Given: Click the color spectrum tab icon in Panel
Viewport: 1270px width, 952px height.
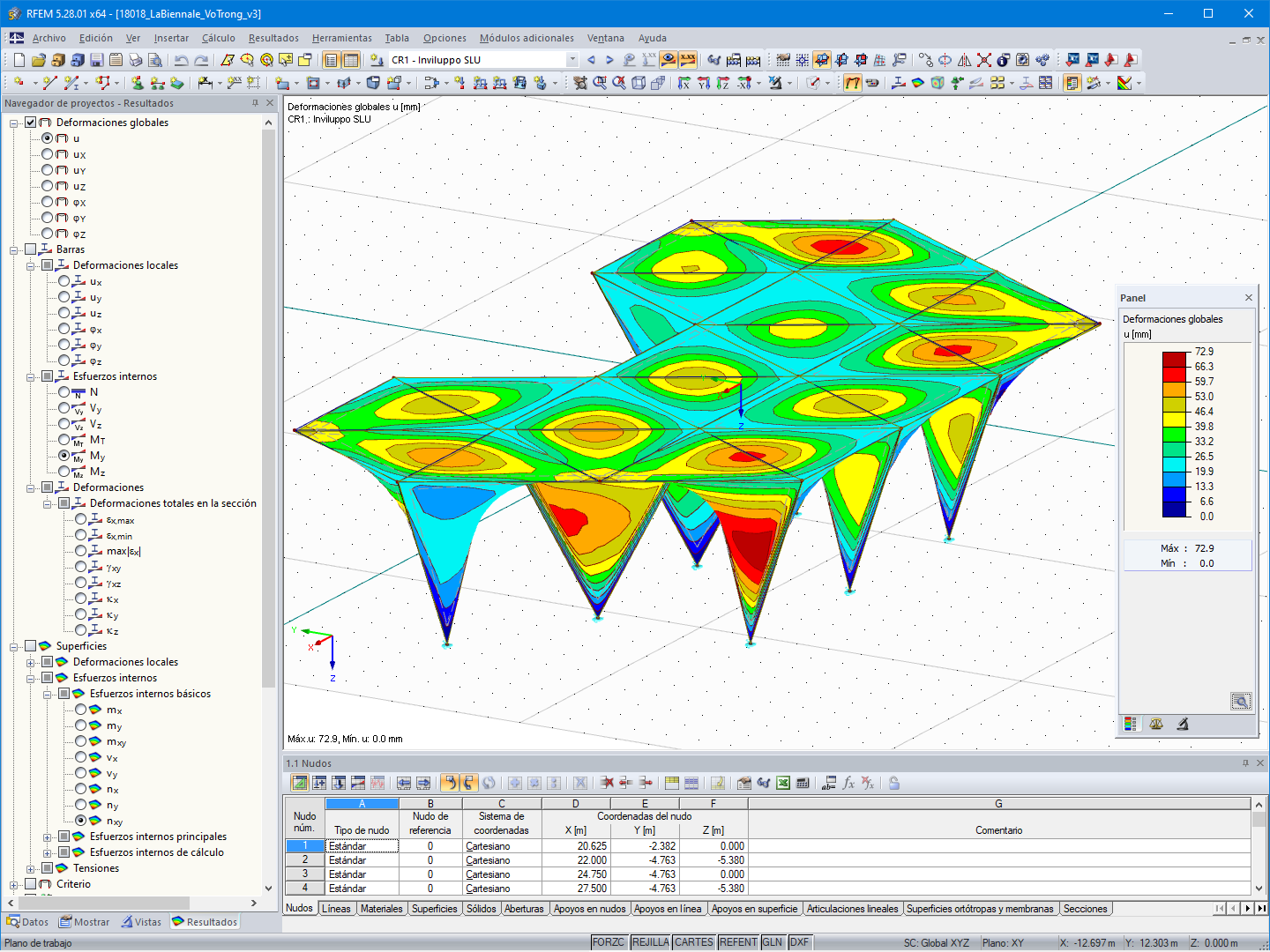Looking at the screenshot, I should pos(1130,724).
